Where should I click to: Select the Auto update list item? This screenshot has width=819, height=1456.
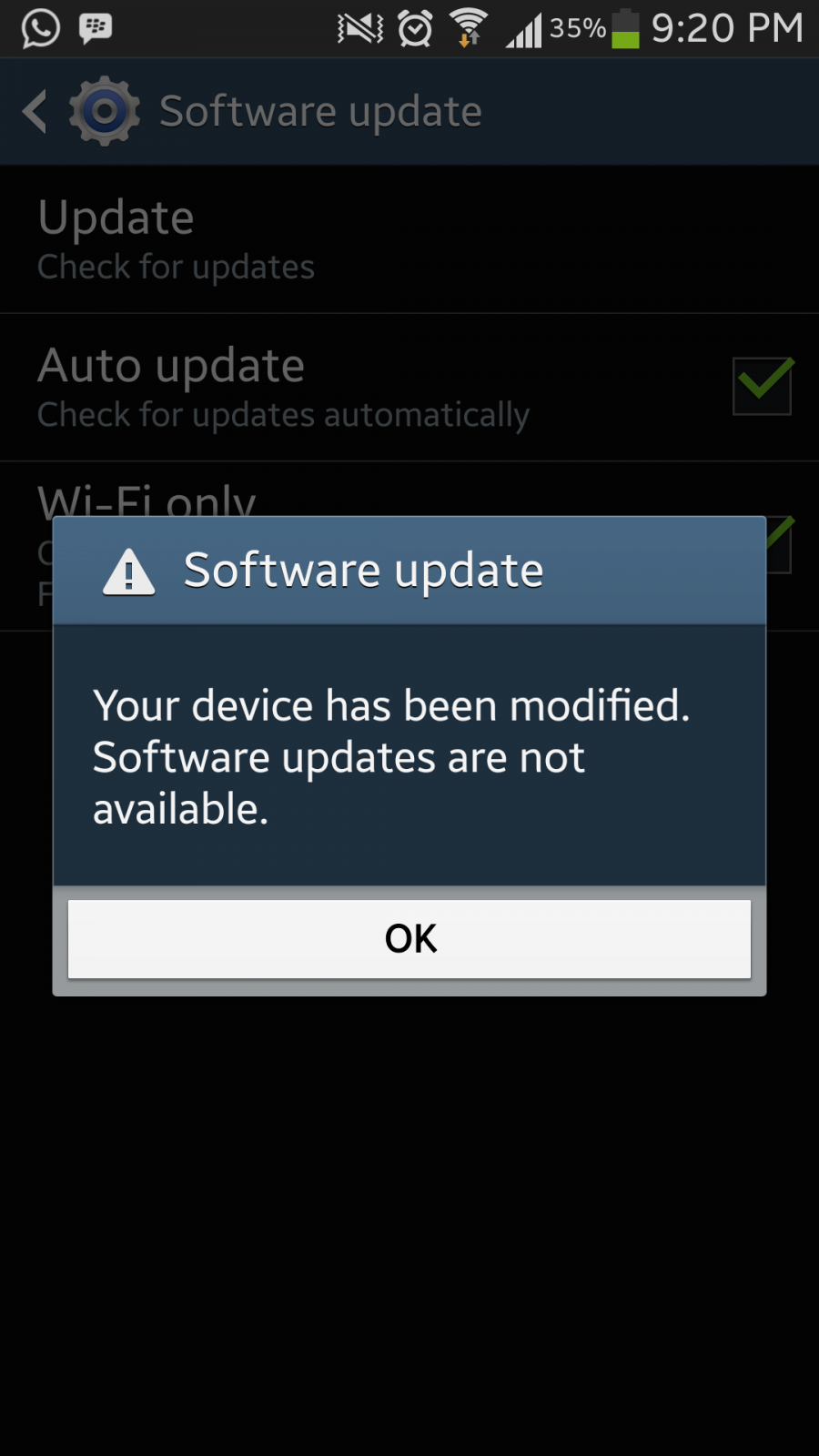coord(409,388)
